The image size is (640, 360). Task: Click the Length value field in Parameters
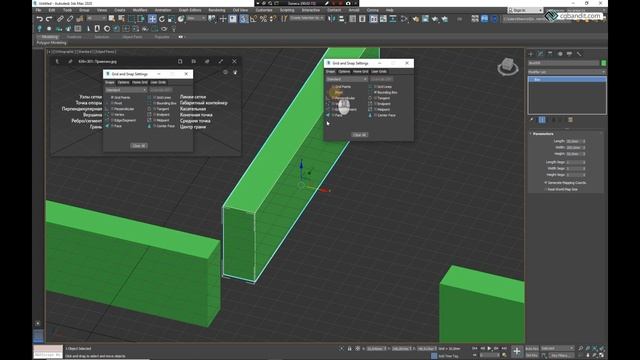[574, 141]
